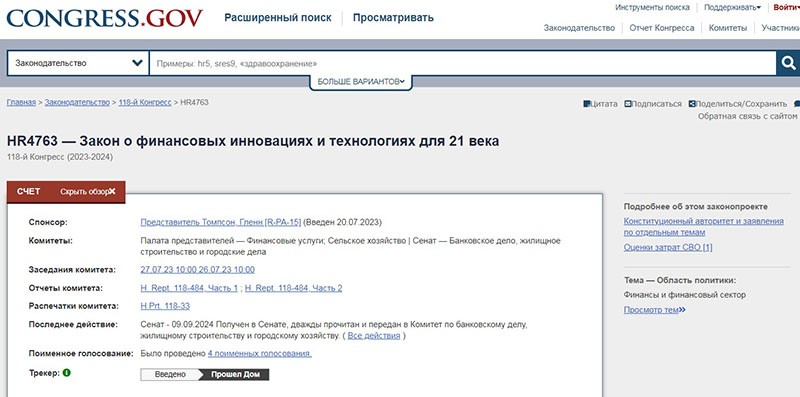The width and height of the screenshot is (800, 397).
Task: Click the Подписаться envelope icon
Action: click(x=628, y=104)
